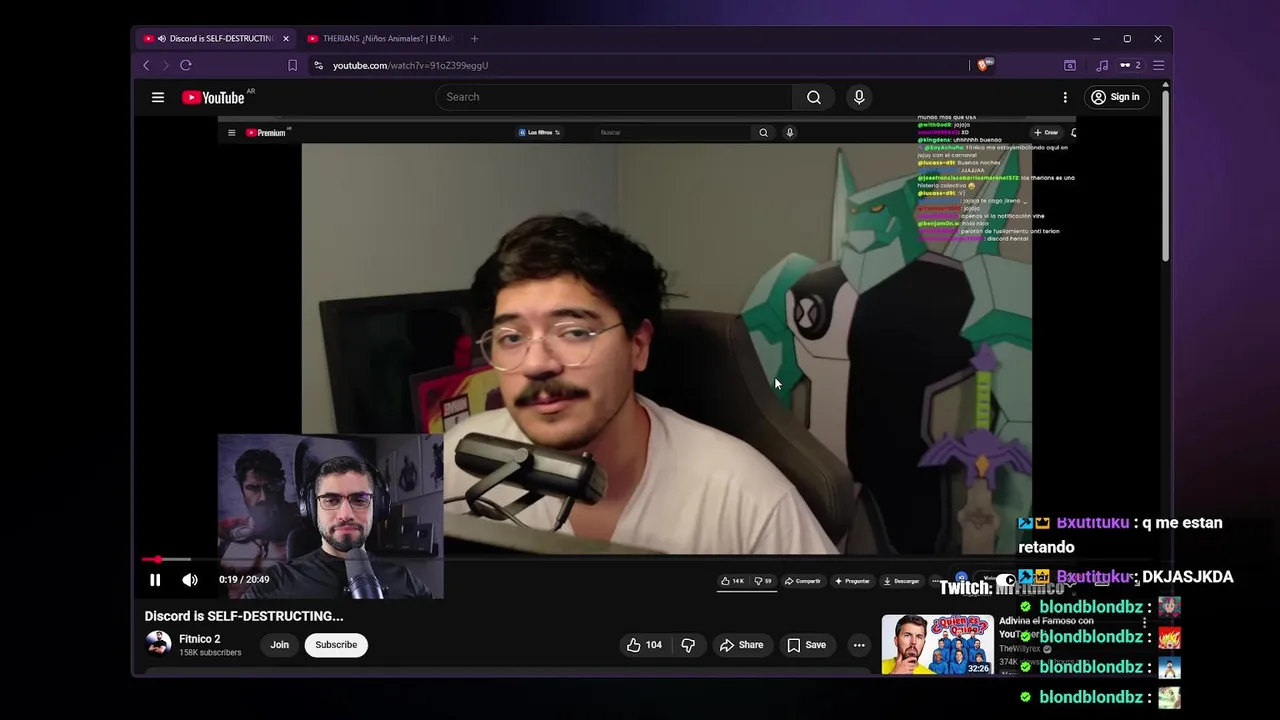Click inner video's 14K like count
This screenshot has width=1280, height=720.
[x=733, y=581]
